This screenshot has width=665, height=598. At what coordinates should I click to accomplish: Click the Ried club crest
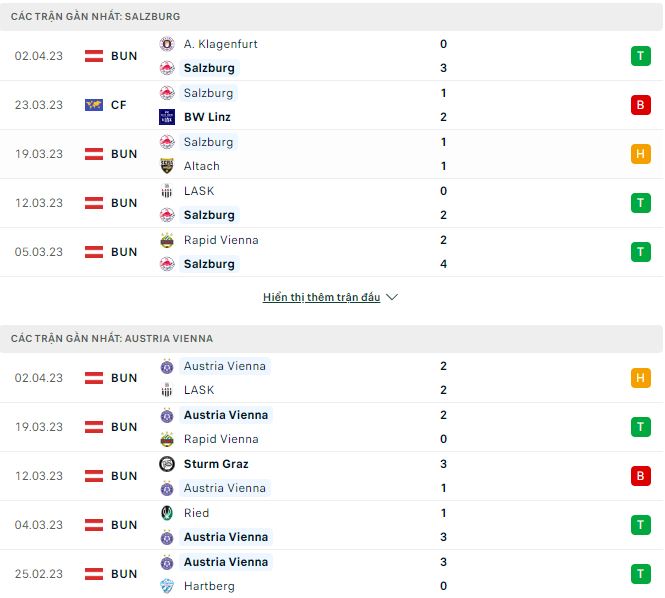(167, 513)
